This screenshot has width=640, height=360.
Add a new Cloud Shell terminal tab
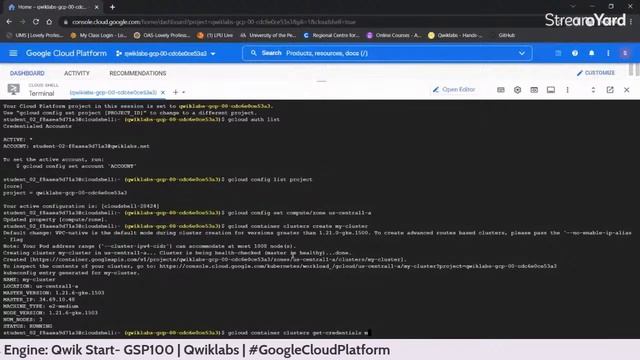tap(176, 92)
